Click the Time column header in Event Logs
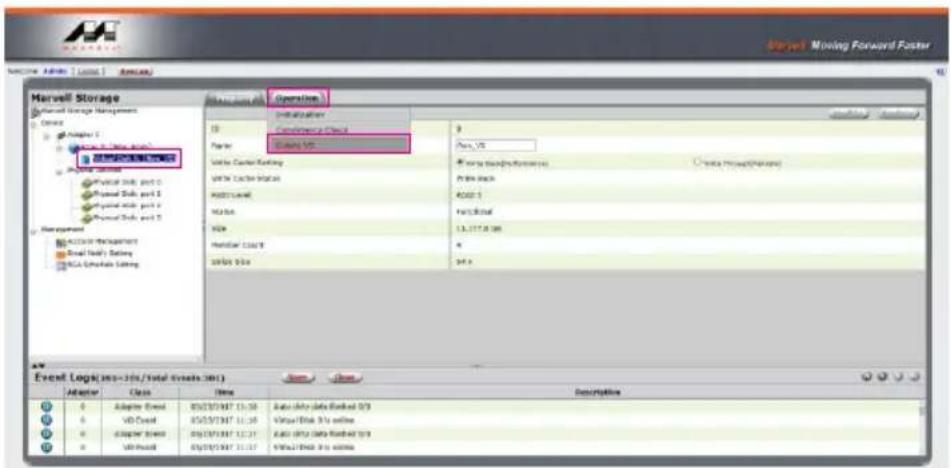Viewport: 951px width, 468px height. [x=224, y=392]
